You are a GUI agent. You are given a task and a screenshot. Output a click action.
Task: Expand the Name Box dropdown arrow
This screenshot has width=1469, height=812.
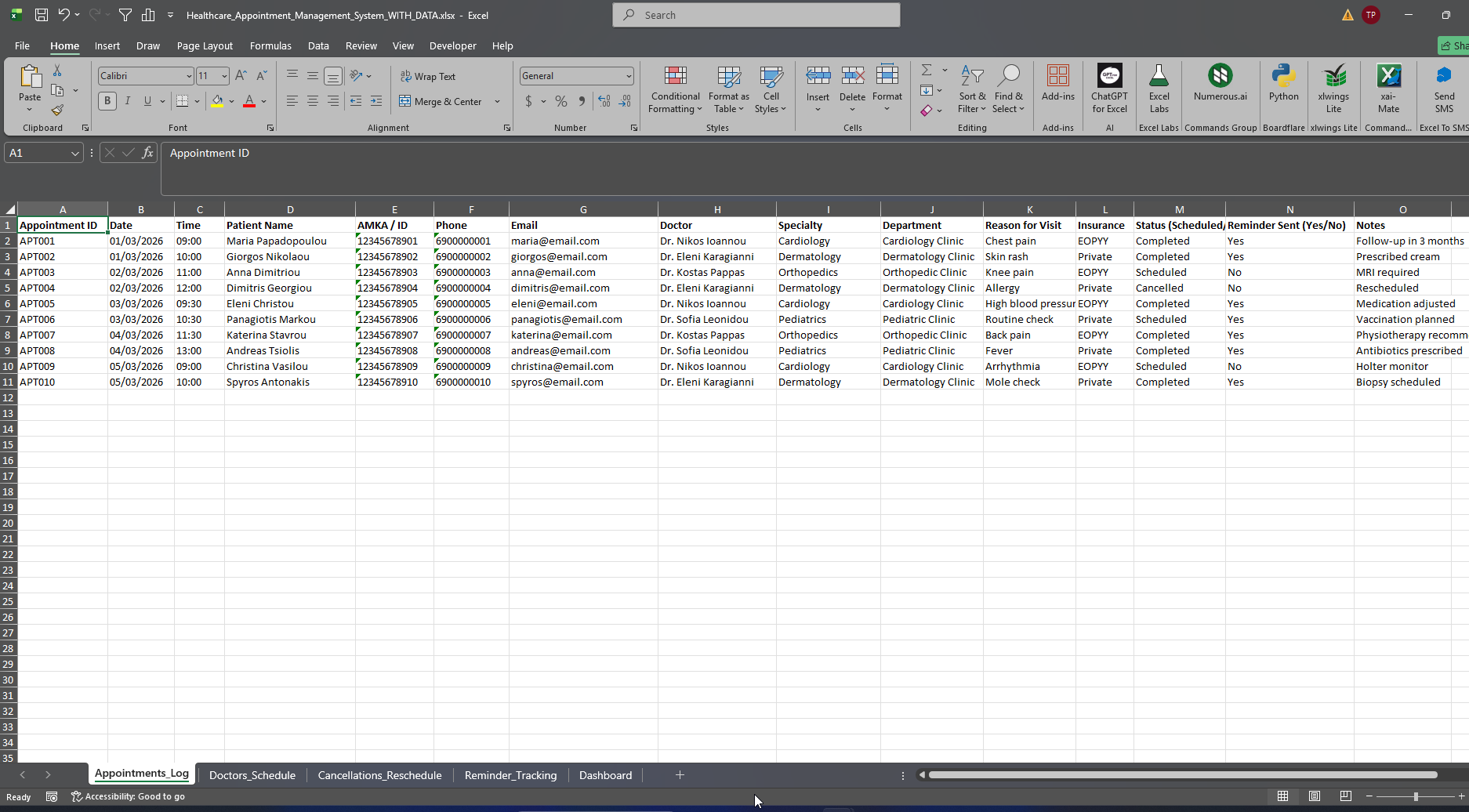pyautogui.click(x=75, y=154)
